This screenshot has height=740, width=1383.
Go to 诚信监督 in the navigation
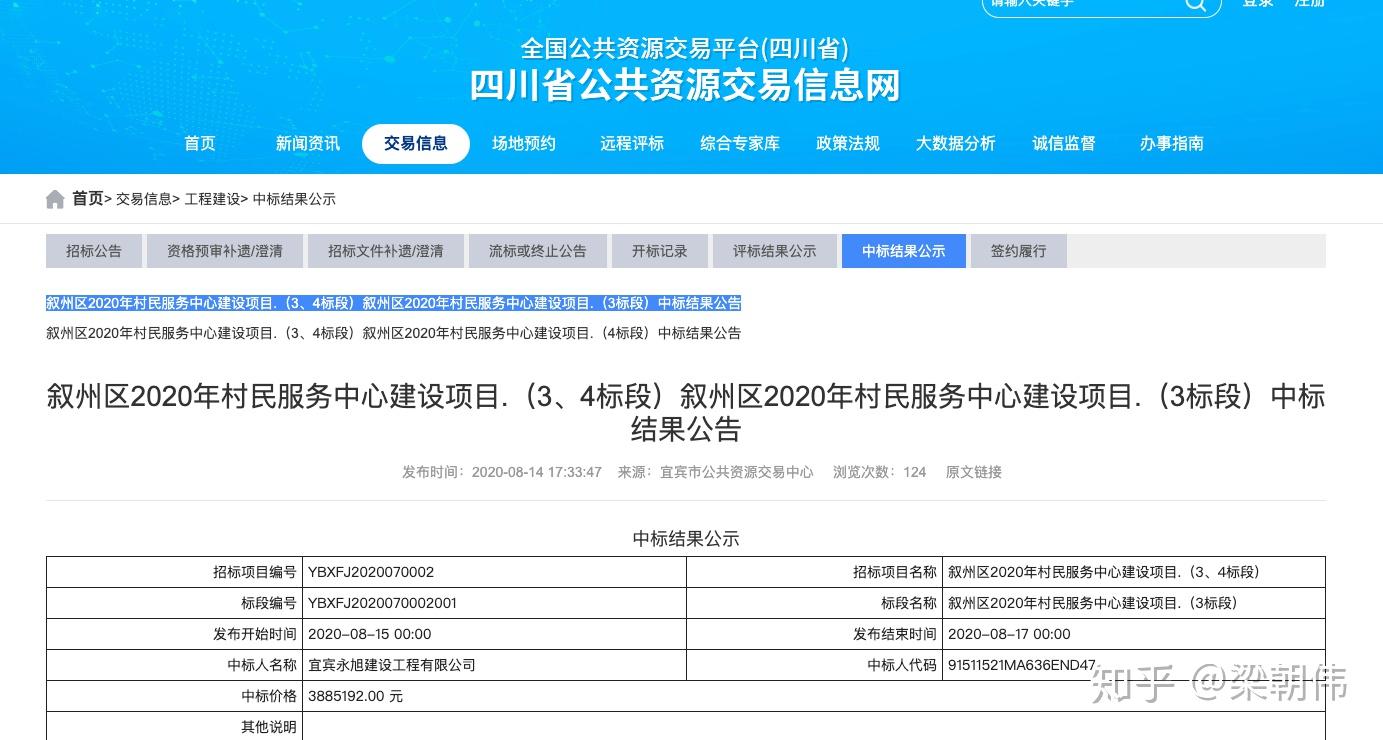[1064, 144]
